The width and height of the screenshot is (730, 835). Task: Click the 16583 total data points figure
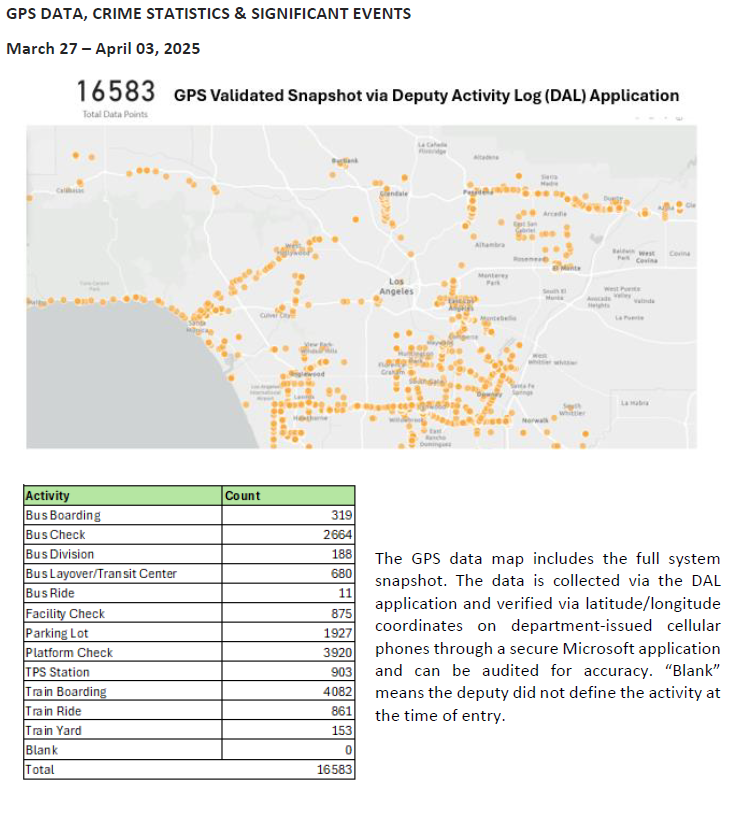click(x=115, y=93)
